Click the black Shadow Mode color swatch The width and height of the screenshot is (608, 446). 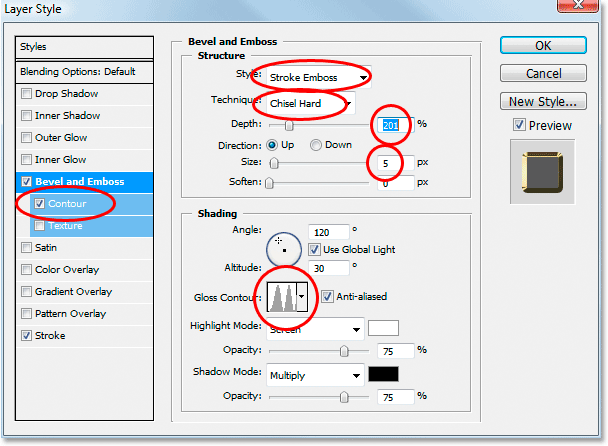point(384,375)
